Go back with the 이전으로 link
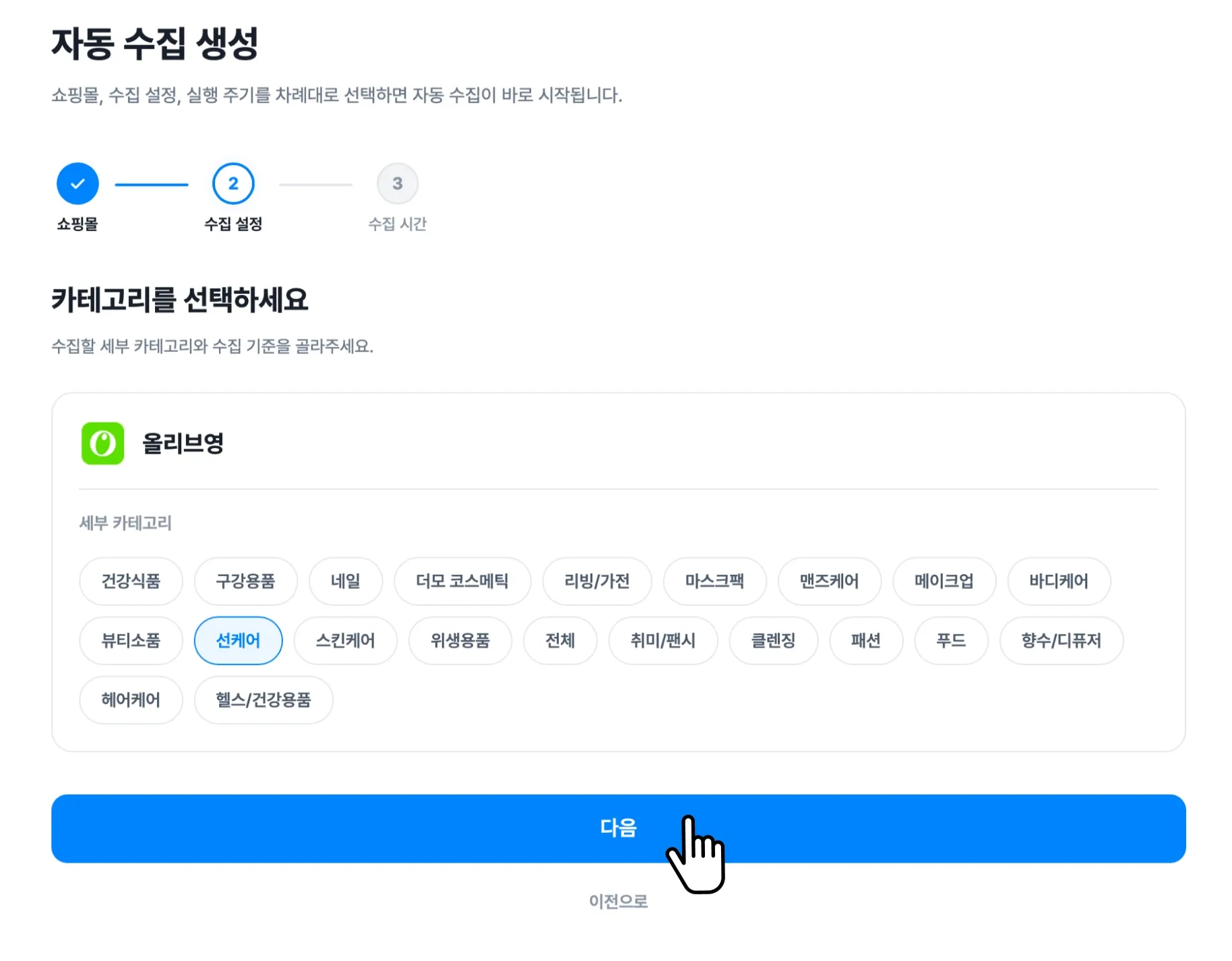Image resolution: width=1232 pixels, height=961 pixels. (619, 901)
